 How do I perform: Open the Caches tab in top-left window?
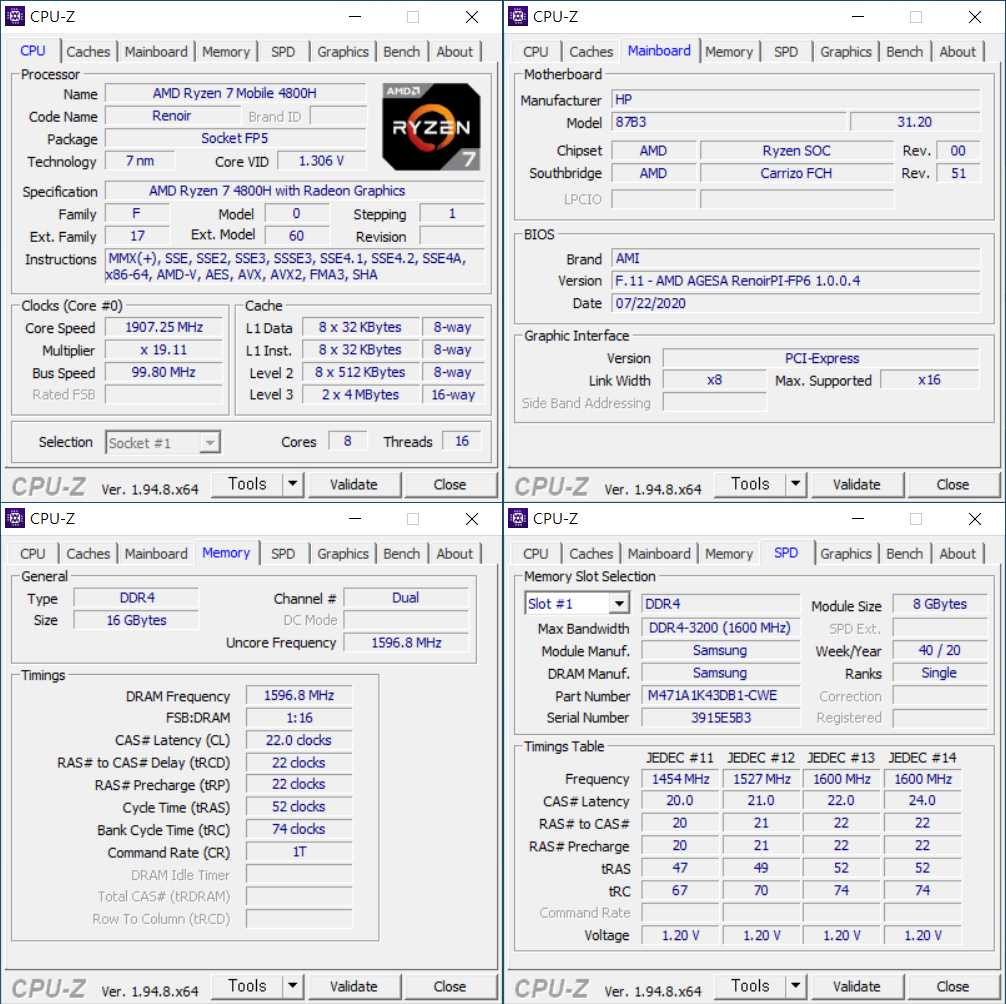[88, 51]
